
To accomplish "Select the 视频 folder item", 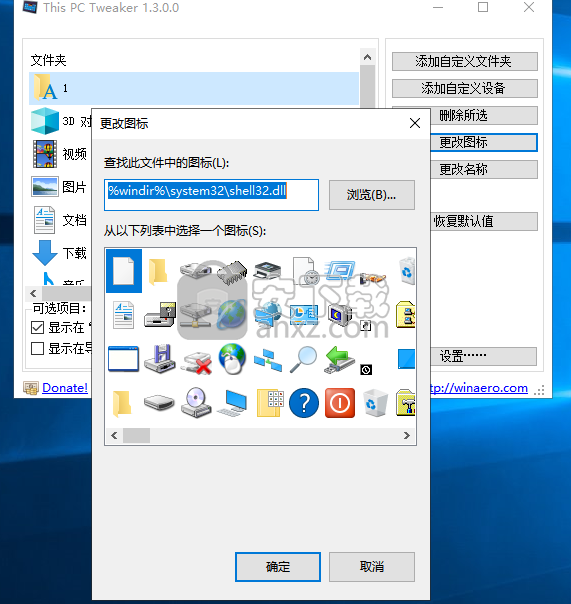I will click(x=60, y=154).
